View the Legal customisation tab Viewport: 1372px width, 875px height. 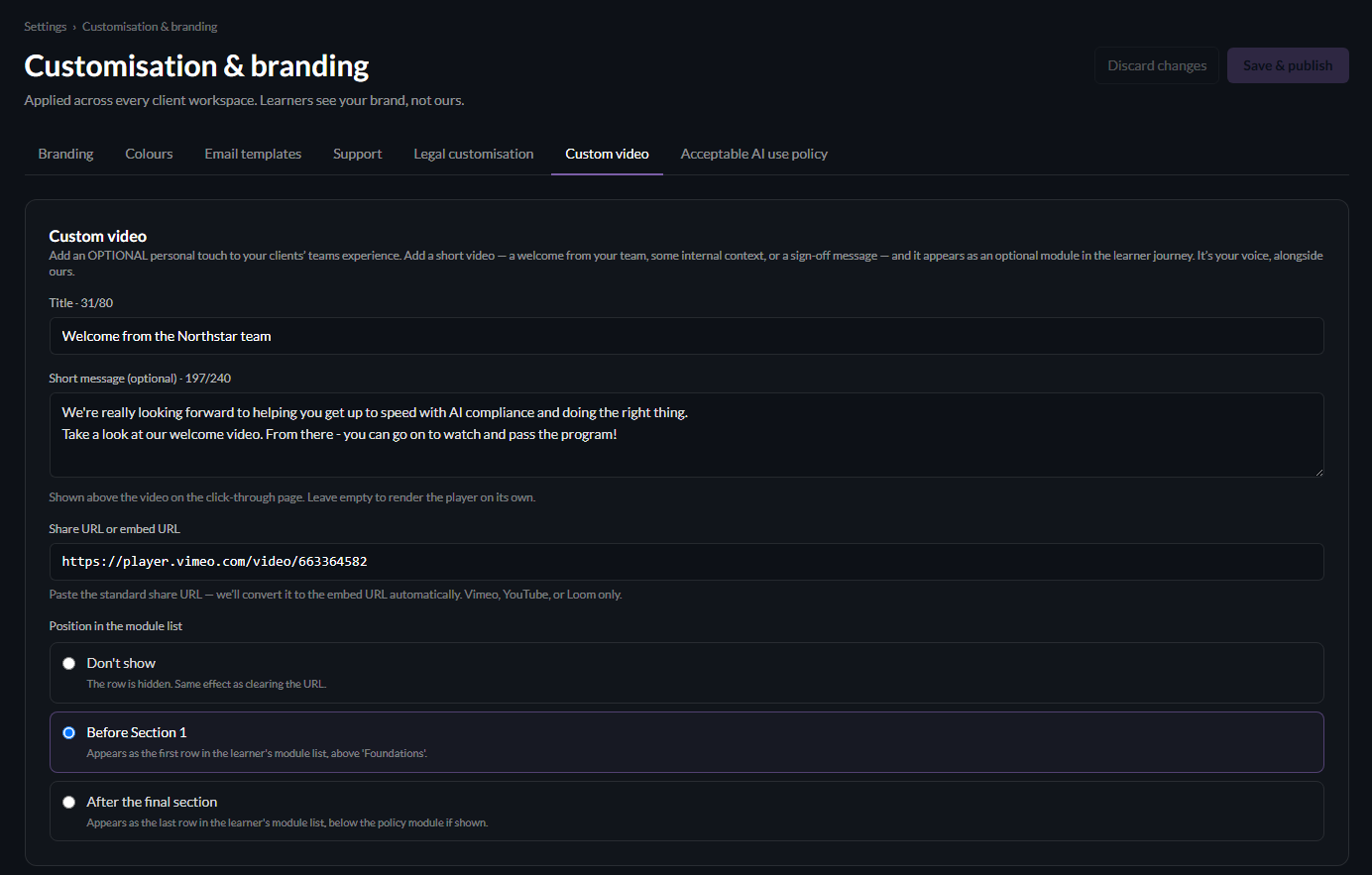coord(474,154)
